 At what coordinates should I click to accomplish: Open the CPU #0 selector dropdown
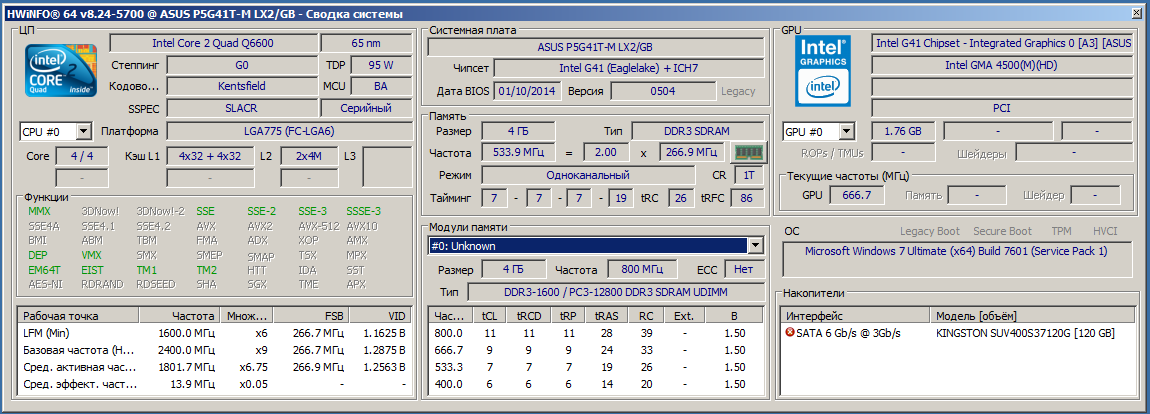point(83,131)
